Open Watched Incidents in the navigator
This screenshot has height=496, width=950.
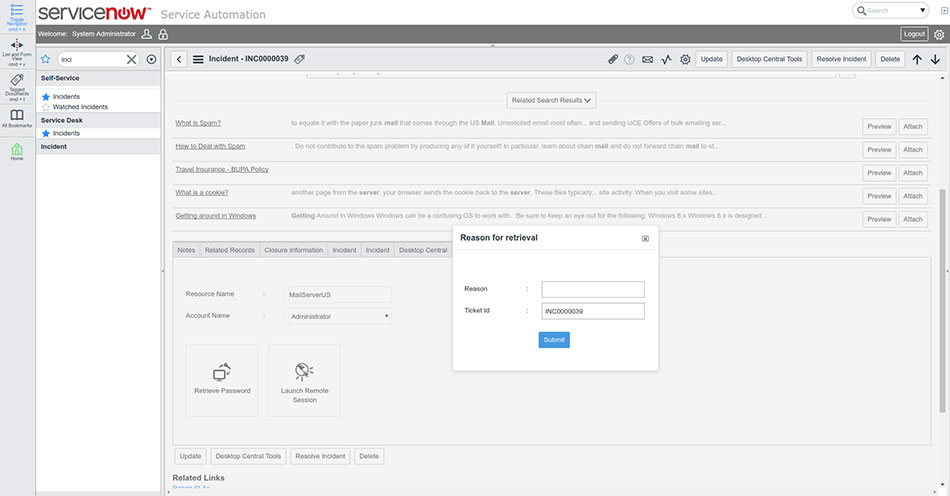[80, 107]
